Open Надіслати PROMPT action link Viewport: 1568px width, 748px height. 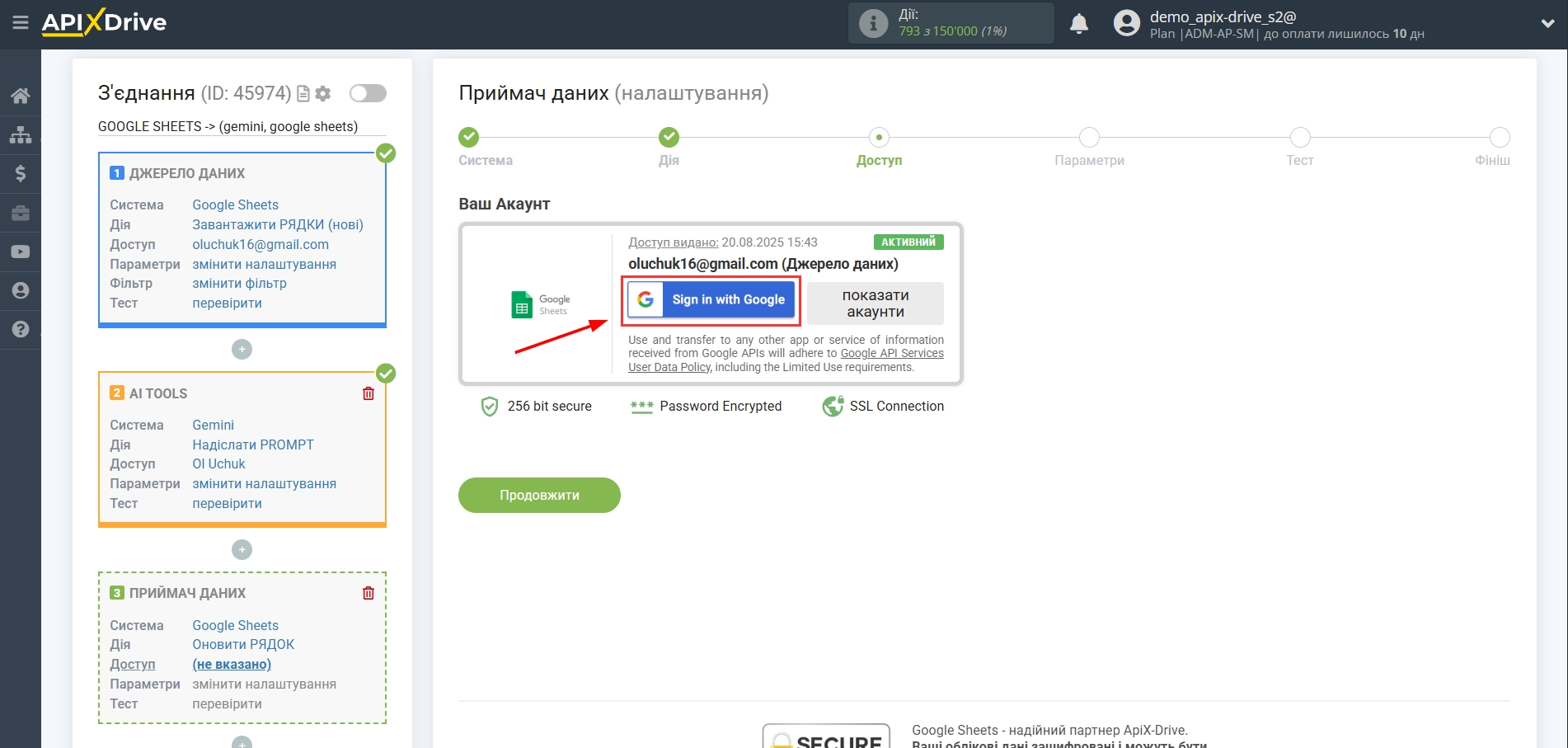pyautogui.click(x=253, y=445)
